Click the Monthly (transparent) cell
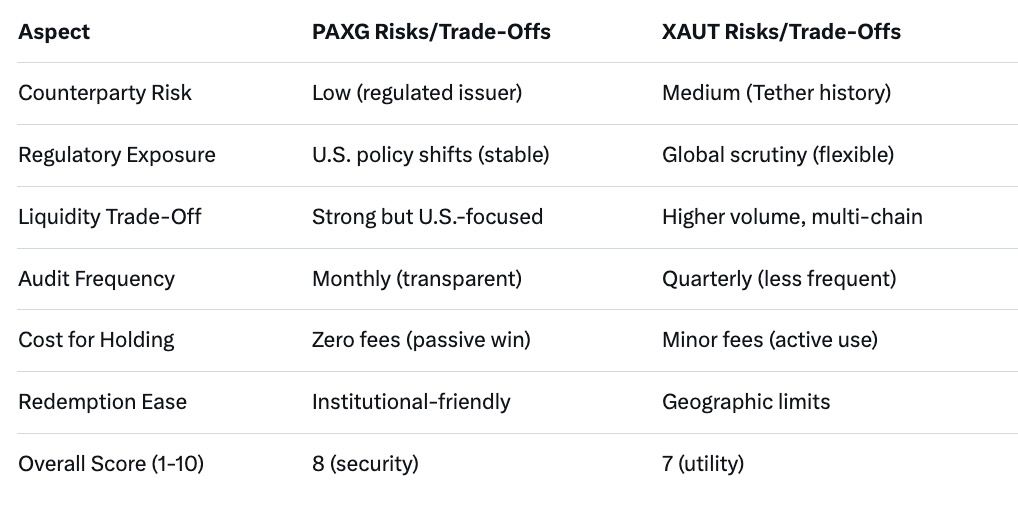This screenshot has width=1018, height=506. 416,279
